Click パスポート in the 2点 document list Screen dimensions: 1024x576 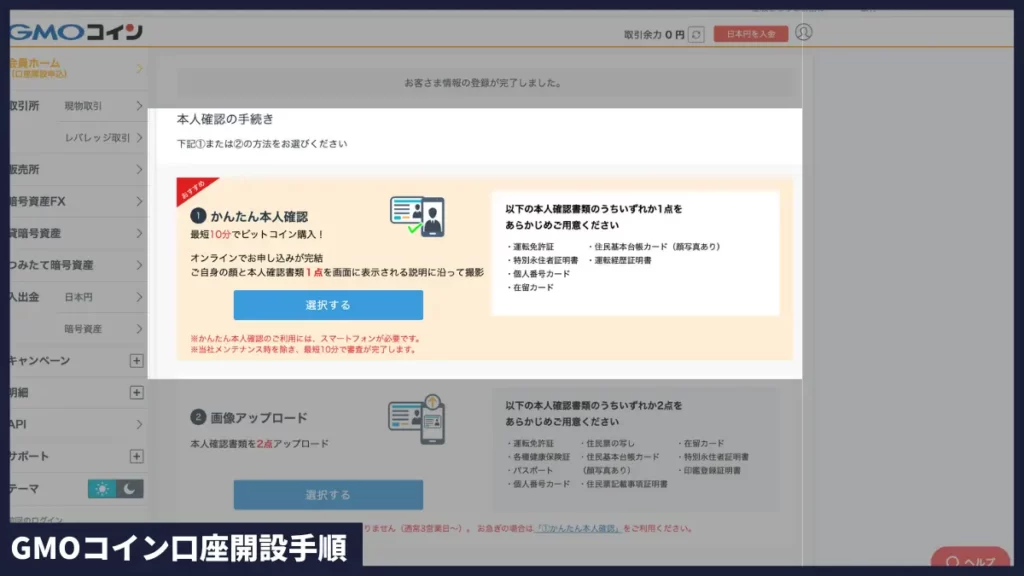click(x=533, y=470)
